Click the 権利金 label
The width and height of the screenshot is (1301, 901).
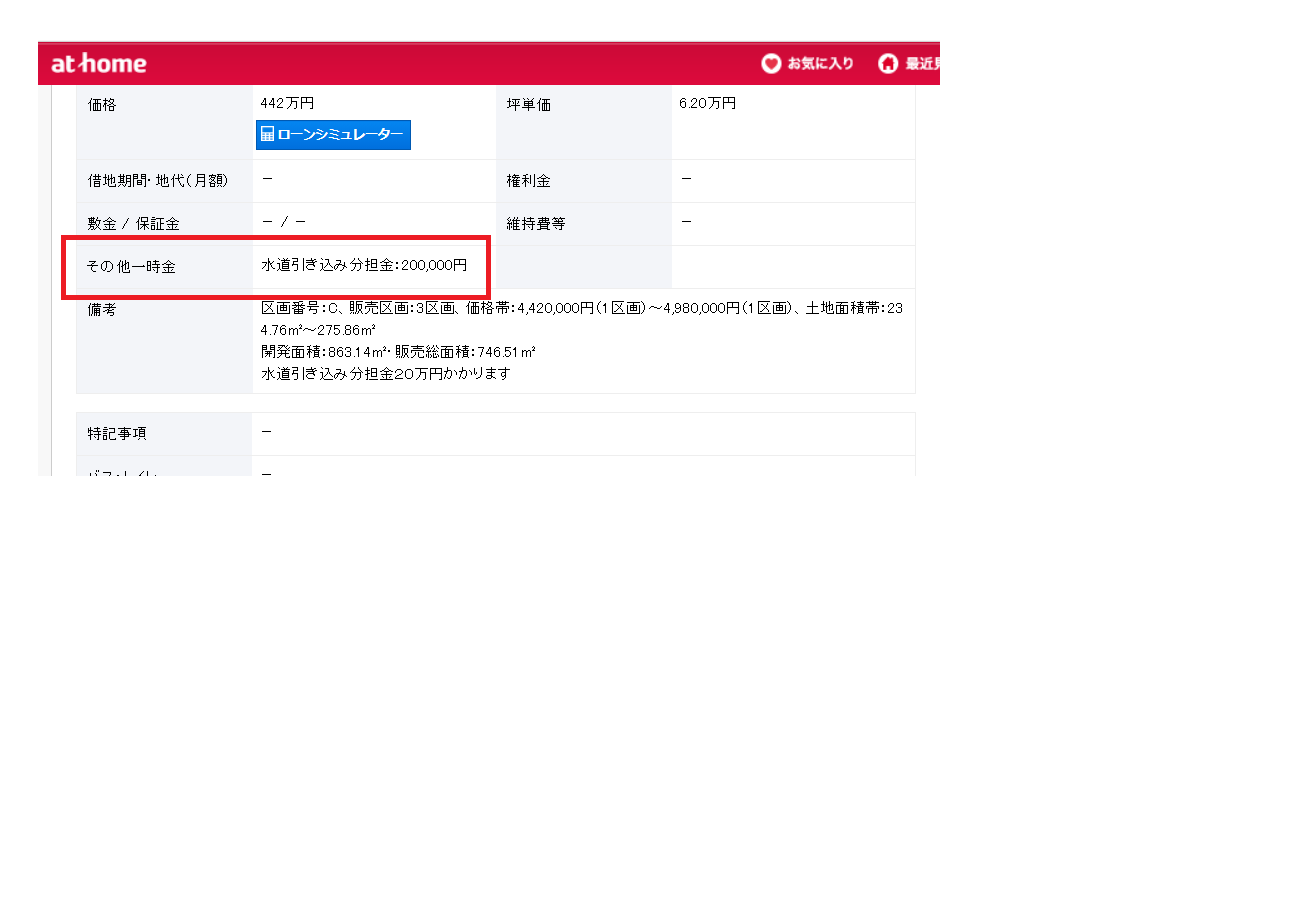pyautogui.click(x=528, y=181)
